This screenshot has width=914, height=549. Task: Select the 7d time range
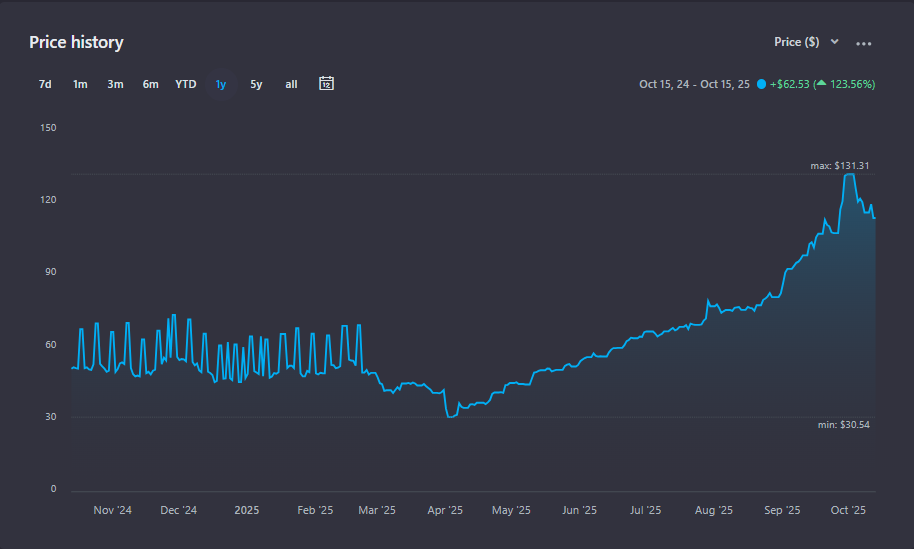click(45, 84)
